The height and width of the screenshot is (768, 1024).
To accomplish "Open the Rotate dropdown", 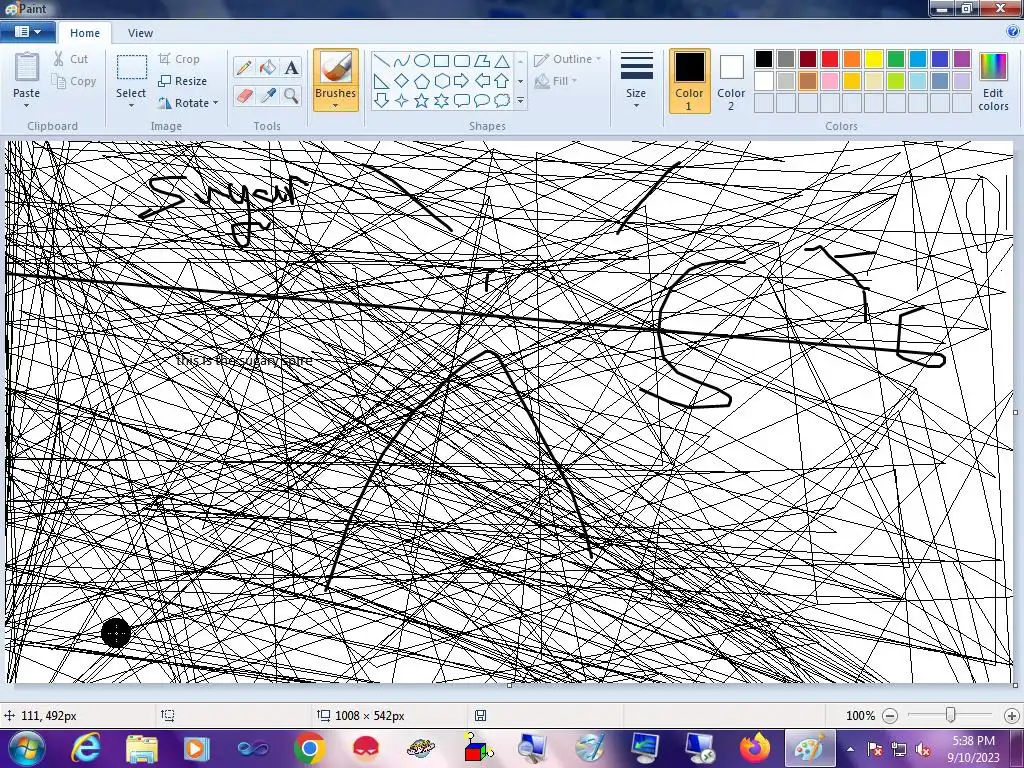I will pos(188,103).
